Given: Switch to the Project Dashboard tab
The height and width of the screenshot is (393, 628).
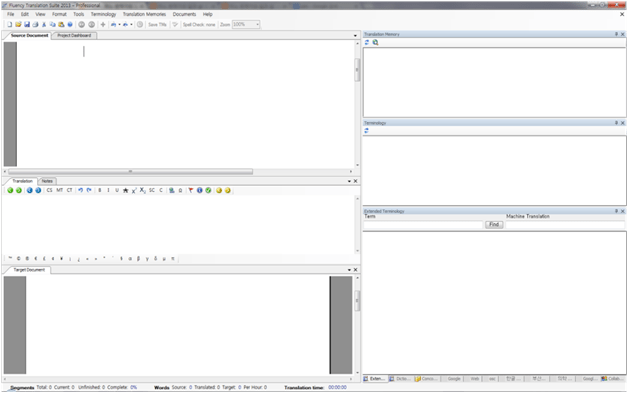Looking at the screenshot, I should tap(74, 35).
